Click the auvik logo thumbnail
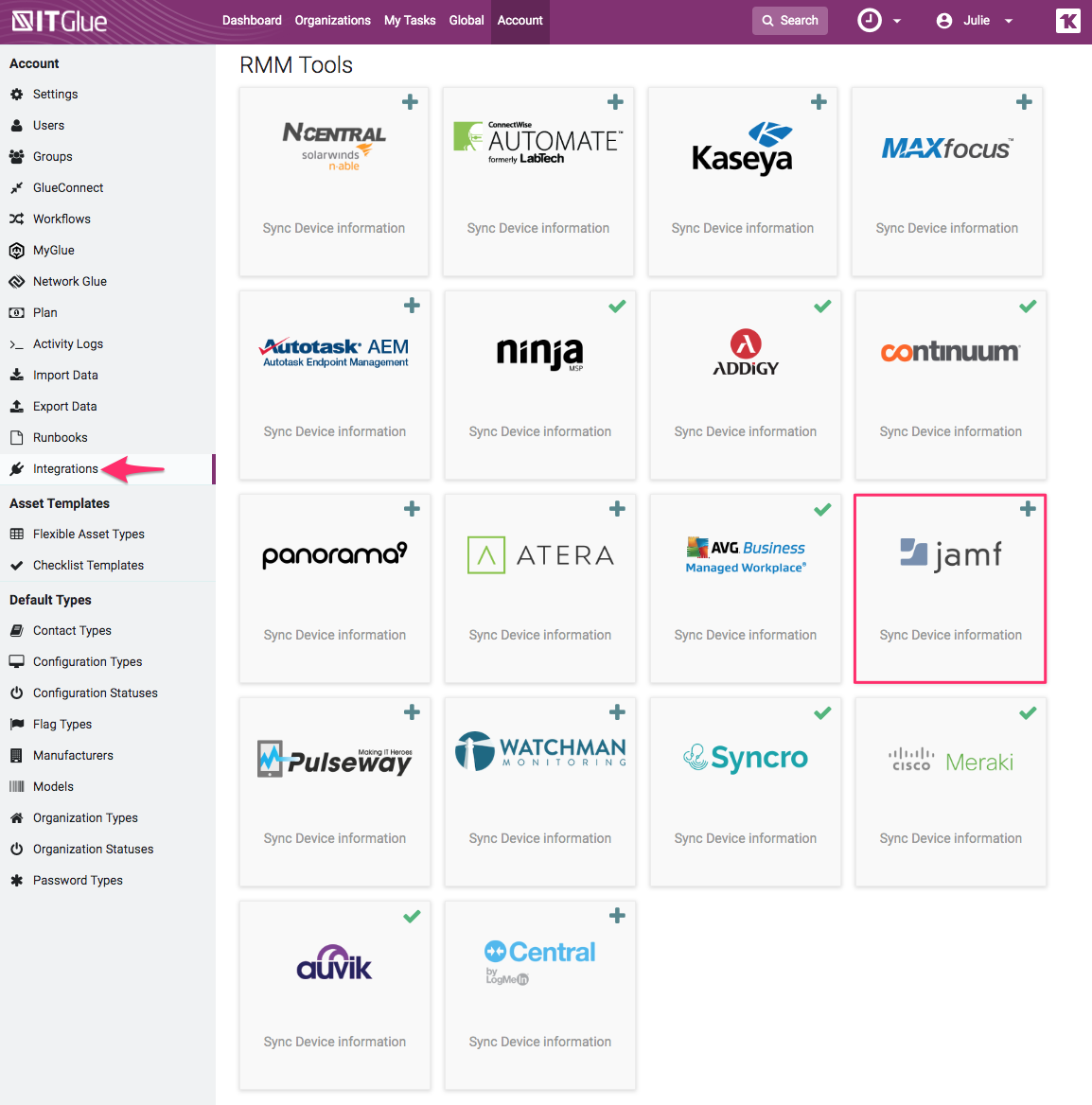Image resolution: width=1092 pixels, height=1105 pixels. [334, 963]
